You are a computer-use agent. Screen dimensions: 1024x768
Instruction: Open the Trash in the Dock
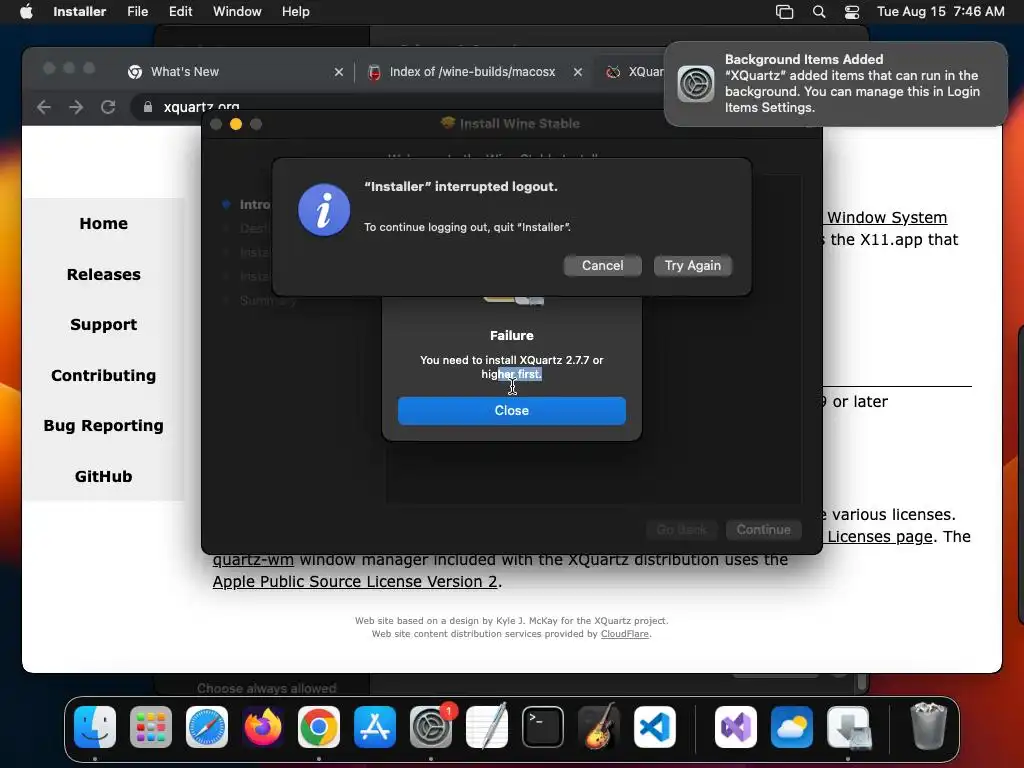click(929, 726)
